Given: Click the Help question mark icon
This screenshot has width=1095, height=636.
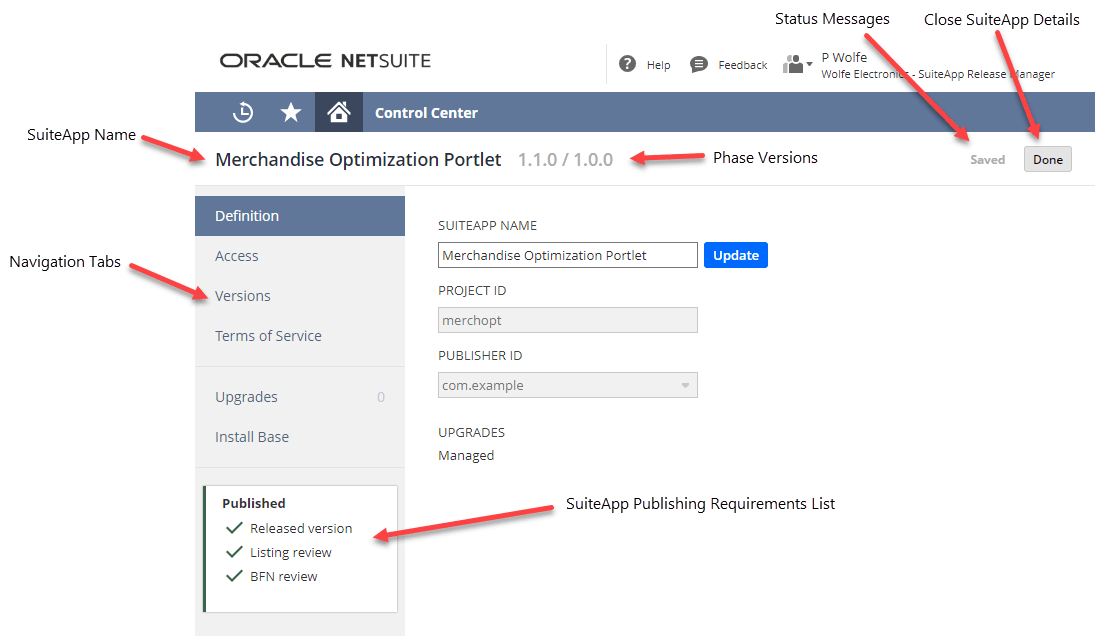Looking at the screenshot, I should [627, 64].
